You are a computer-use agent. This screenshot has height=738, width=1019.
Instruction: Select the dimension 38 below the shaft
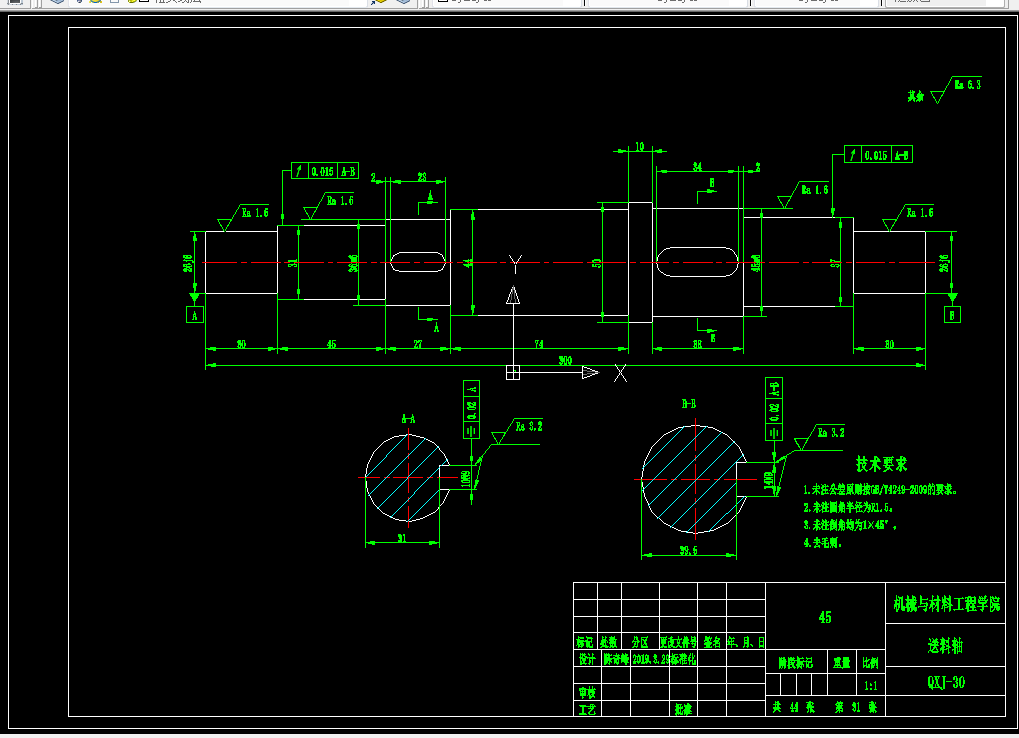click(697, 344)
